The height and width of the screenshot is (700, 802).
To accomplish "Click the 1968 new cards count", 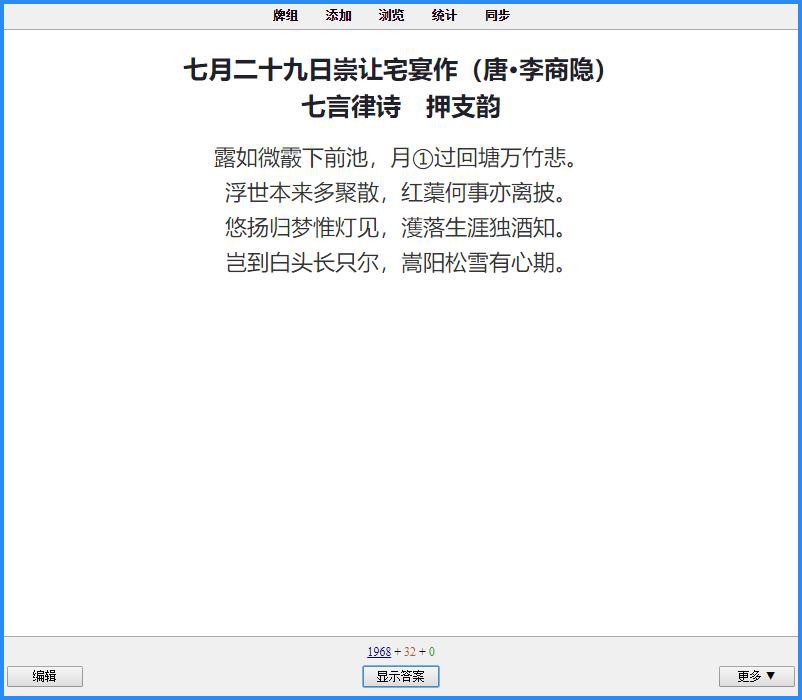I will 379,651.
